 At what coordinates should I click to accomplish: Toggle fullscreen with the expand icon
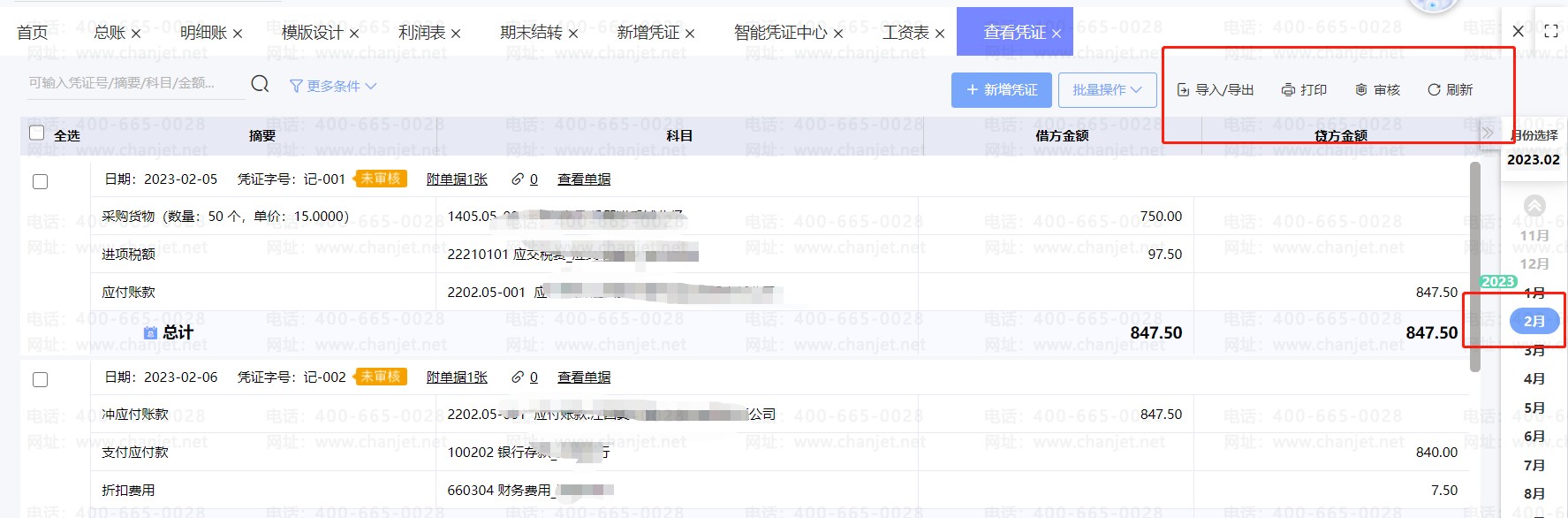point(1550,32)
